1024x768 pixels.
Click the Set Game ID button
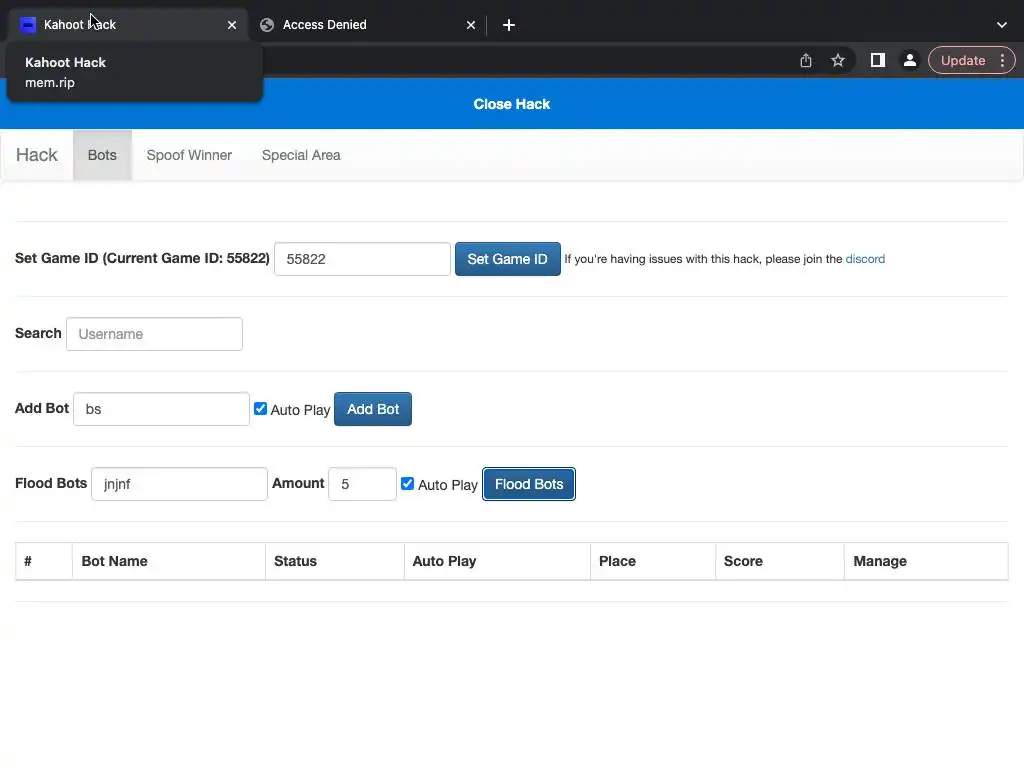pos(507,259)
